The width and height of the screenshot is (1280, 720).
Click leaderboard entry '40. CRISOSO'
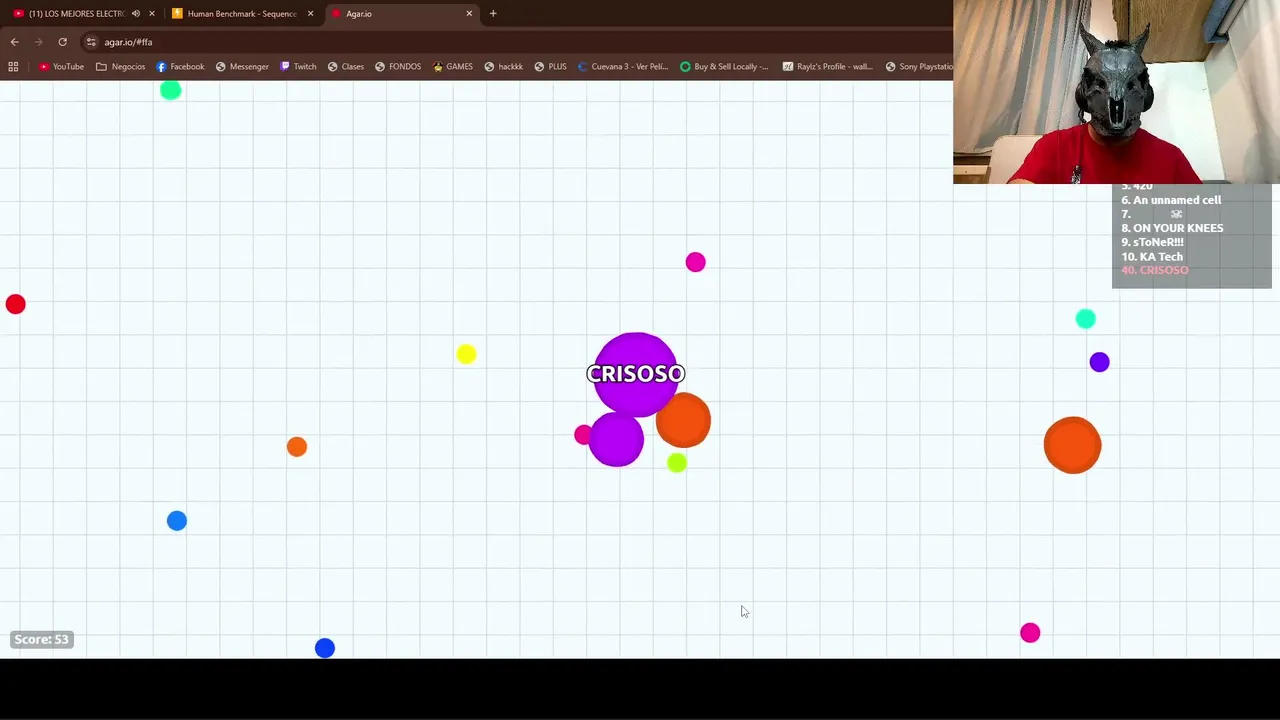point(1154,270)
